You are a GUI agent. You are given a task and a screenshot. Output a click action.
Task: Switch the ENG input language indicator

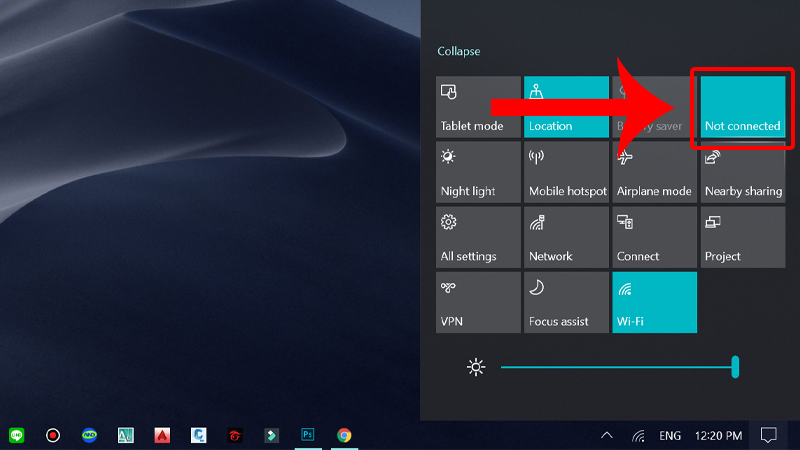click(x=670, y=436)
